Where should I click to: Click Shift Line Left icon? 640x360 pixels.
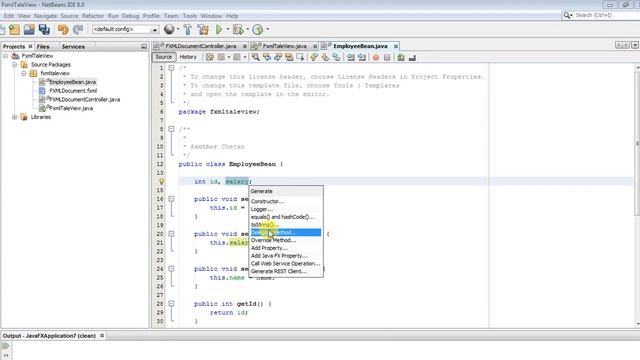(351, 58)
